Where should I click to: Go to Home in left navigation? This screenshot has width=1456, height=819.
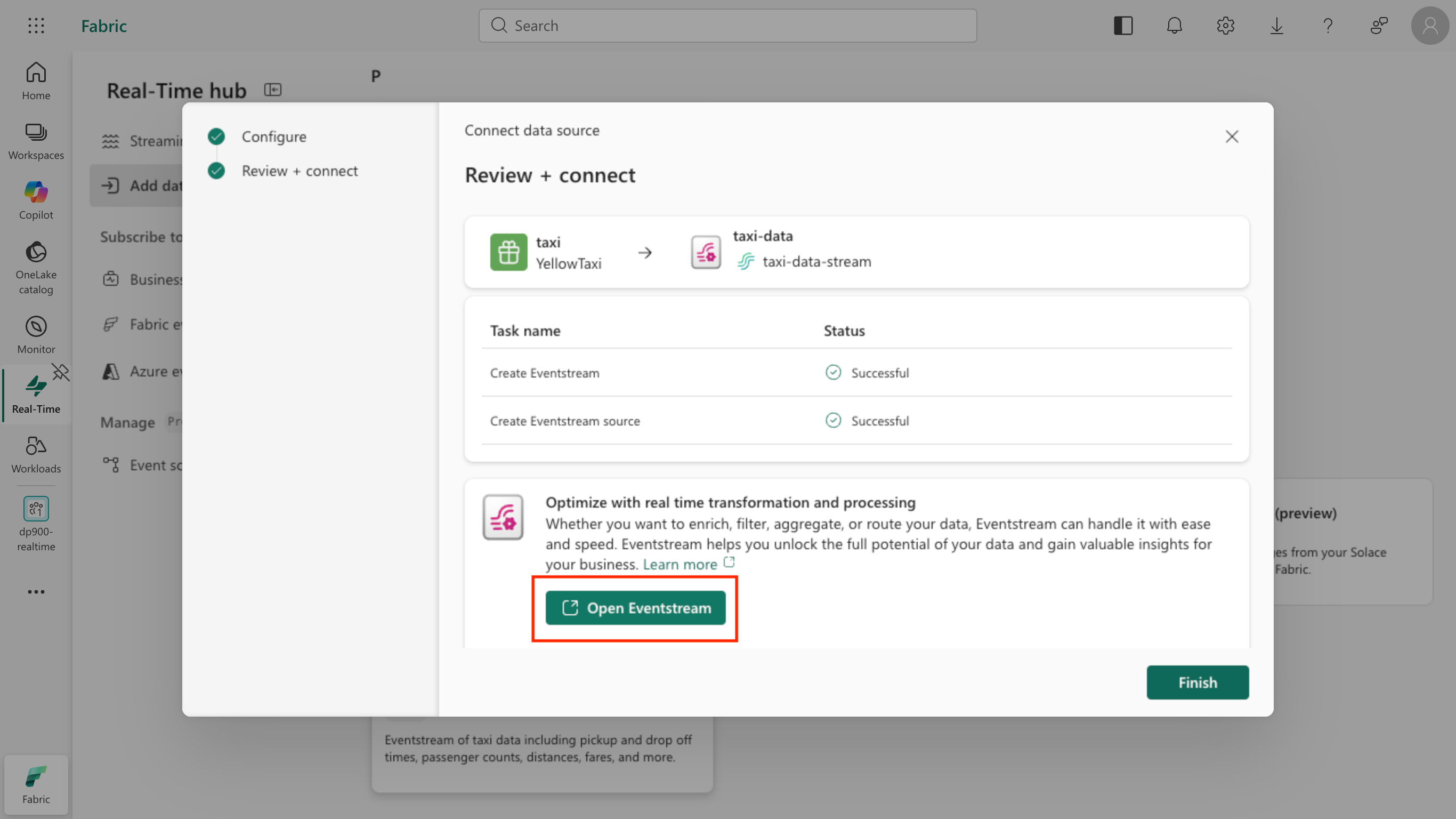[36, 81]
